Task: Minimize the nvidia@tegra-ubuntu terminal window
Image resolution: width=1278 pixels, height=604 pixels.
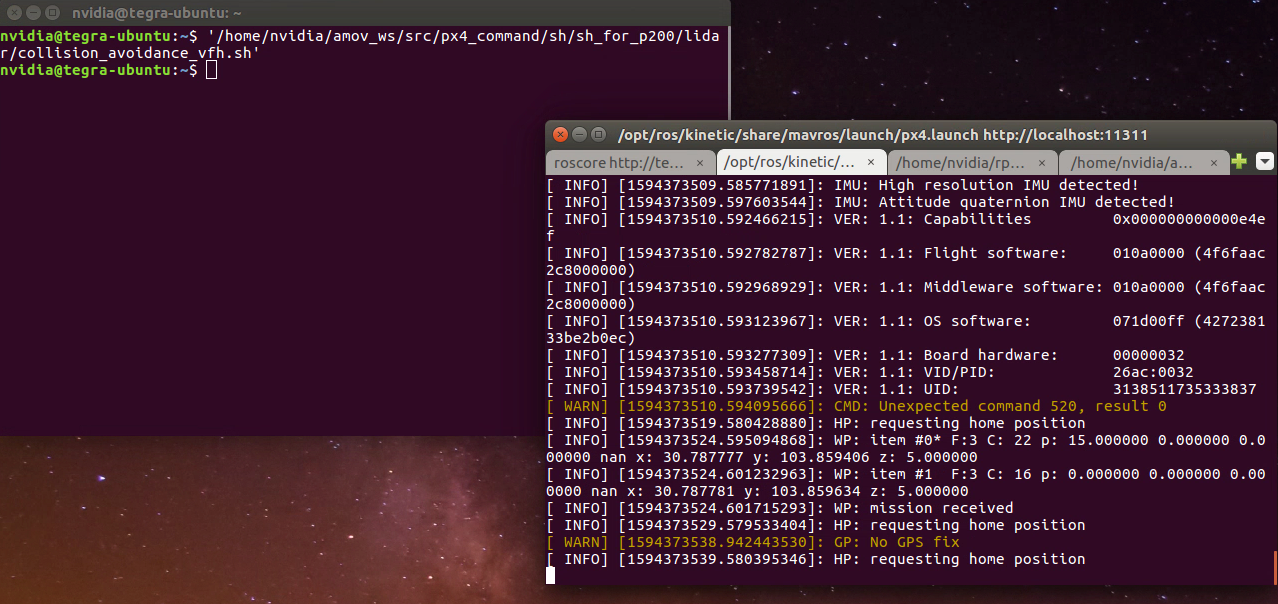Action: point(32,13)
